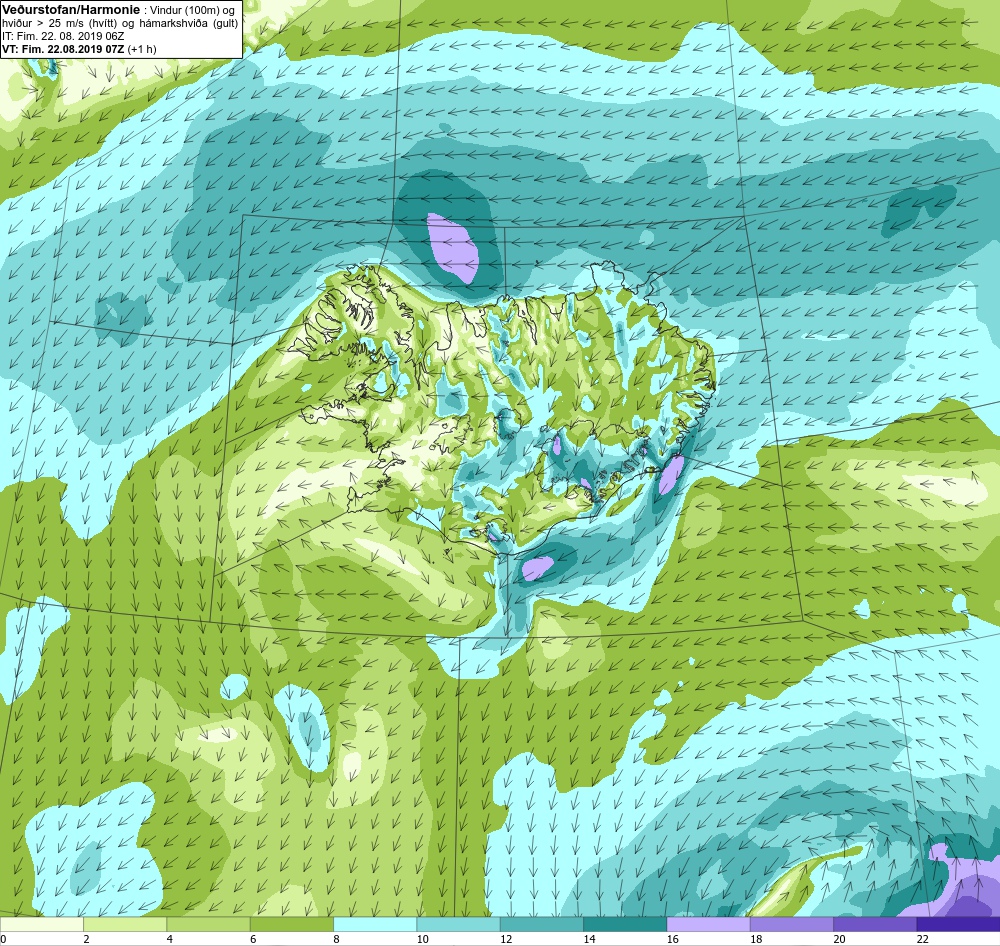This screenshot has width=1000, height=946.
Task: Click the 'VT: Fim. 22.08.2019 07Z' valid time
Action: 63,49
